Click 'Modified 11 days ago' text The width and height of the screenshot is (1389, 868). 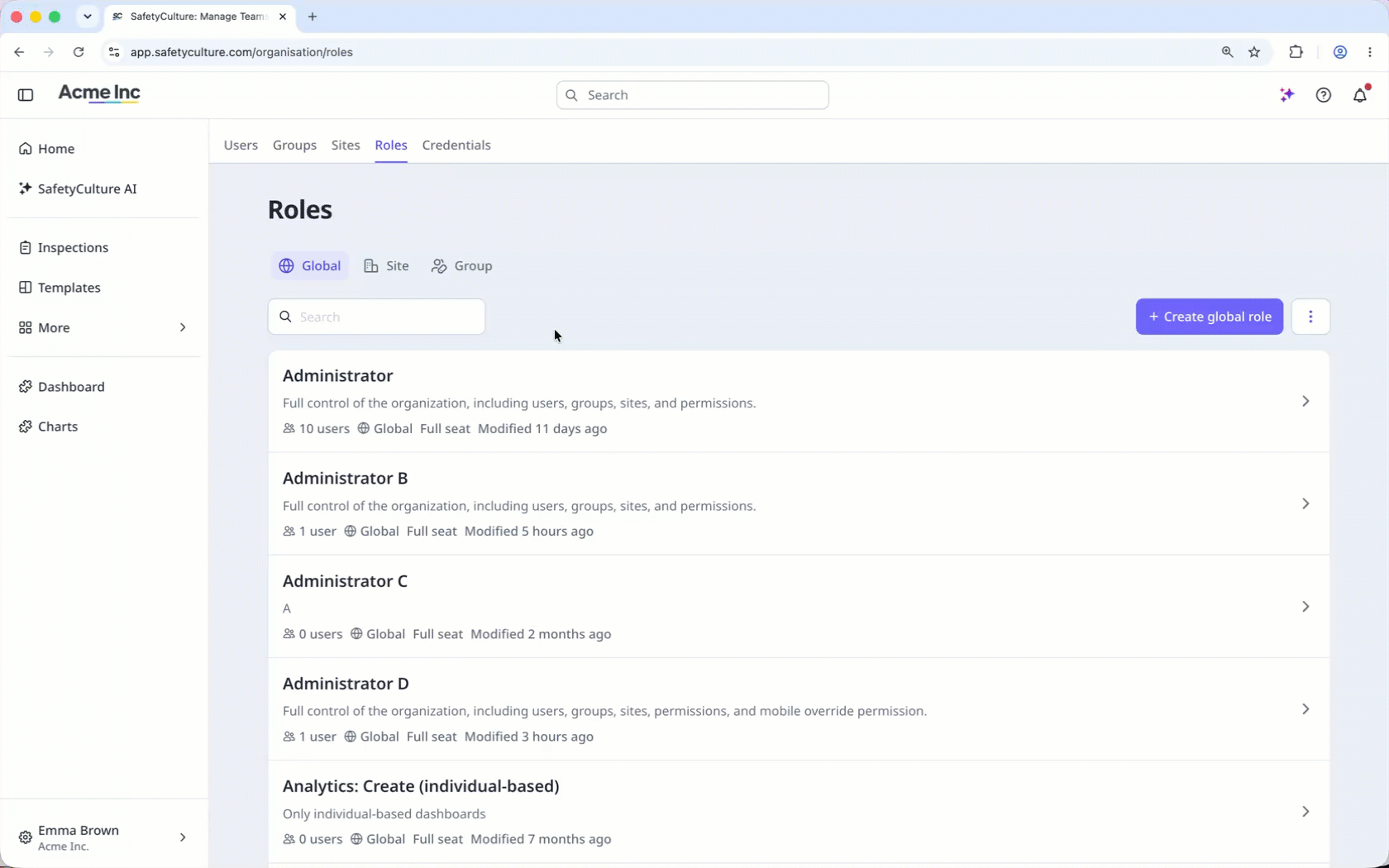[542, 429]
